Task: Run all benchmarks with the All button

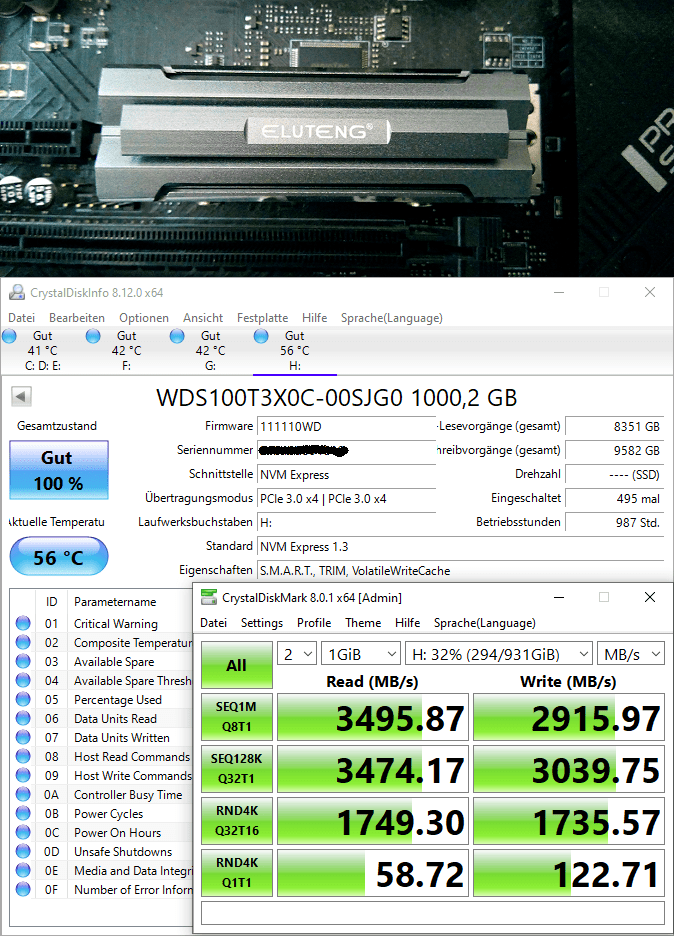Action: click(237, 665)
